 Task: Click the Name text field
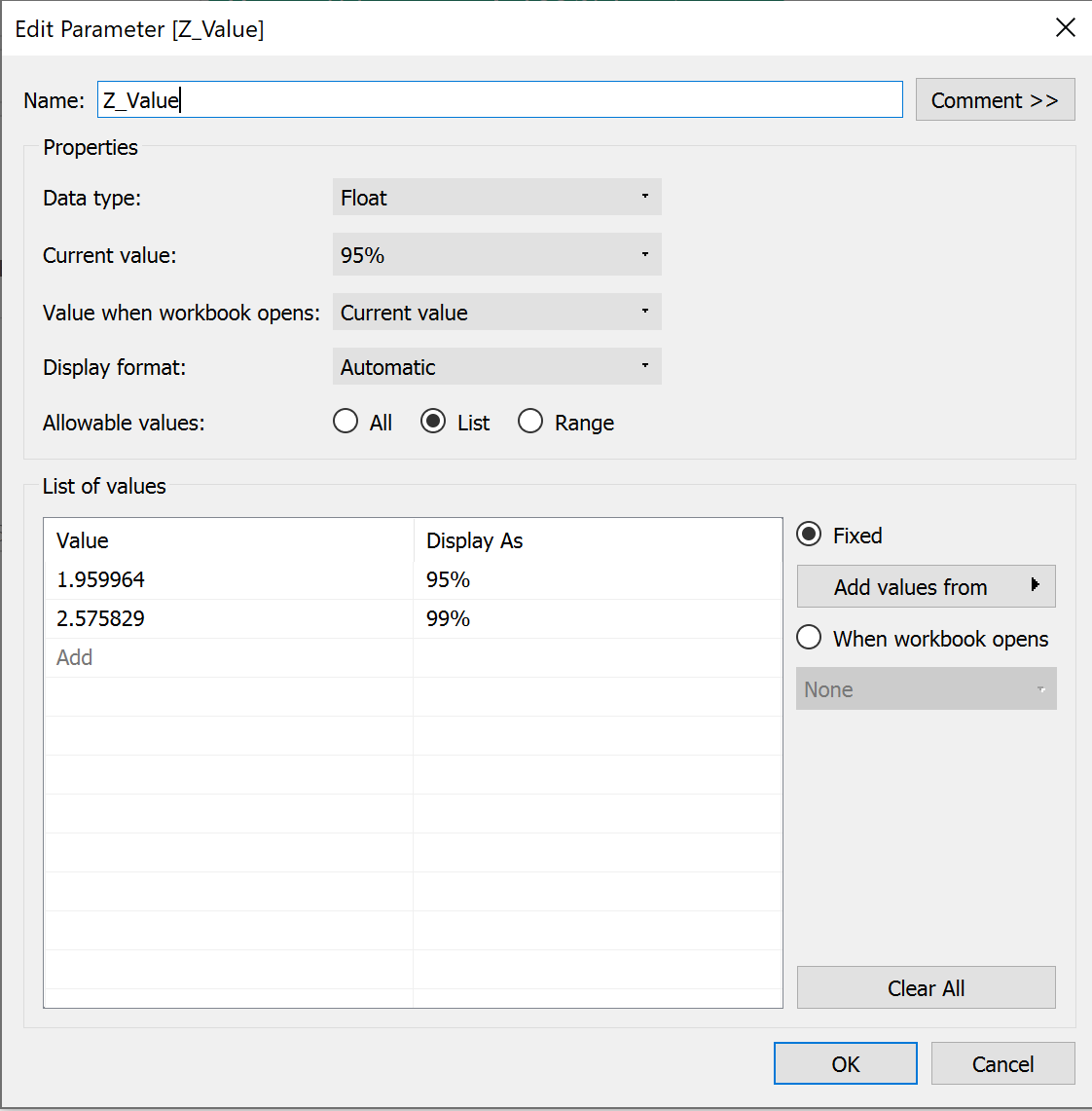499,100
